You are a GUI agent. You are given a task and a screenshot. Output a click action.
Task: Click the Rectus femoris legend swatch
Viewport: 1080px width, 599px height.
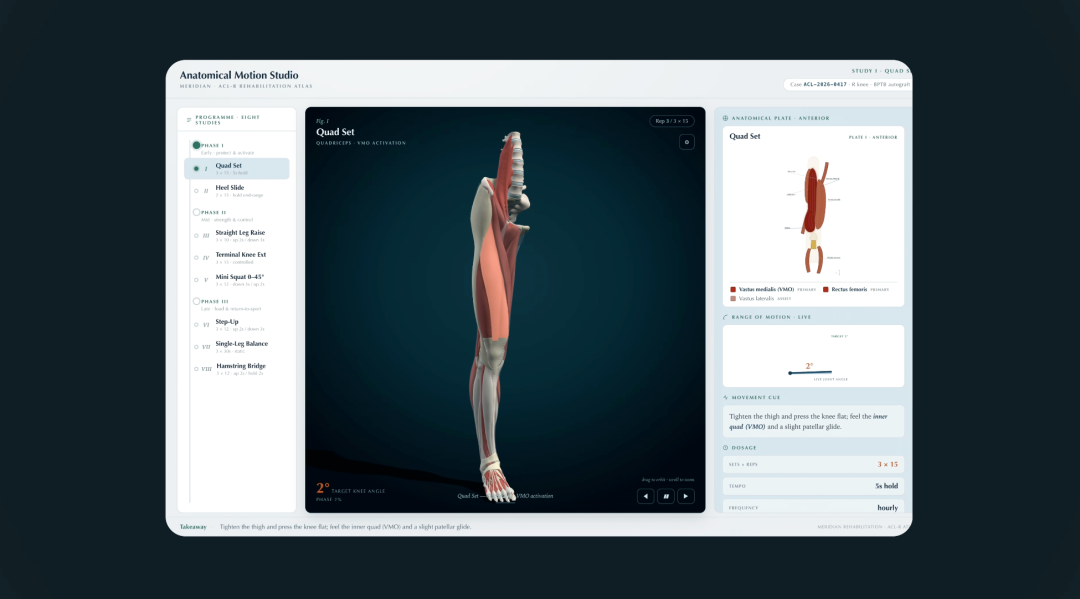click(826, 290)
